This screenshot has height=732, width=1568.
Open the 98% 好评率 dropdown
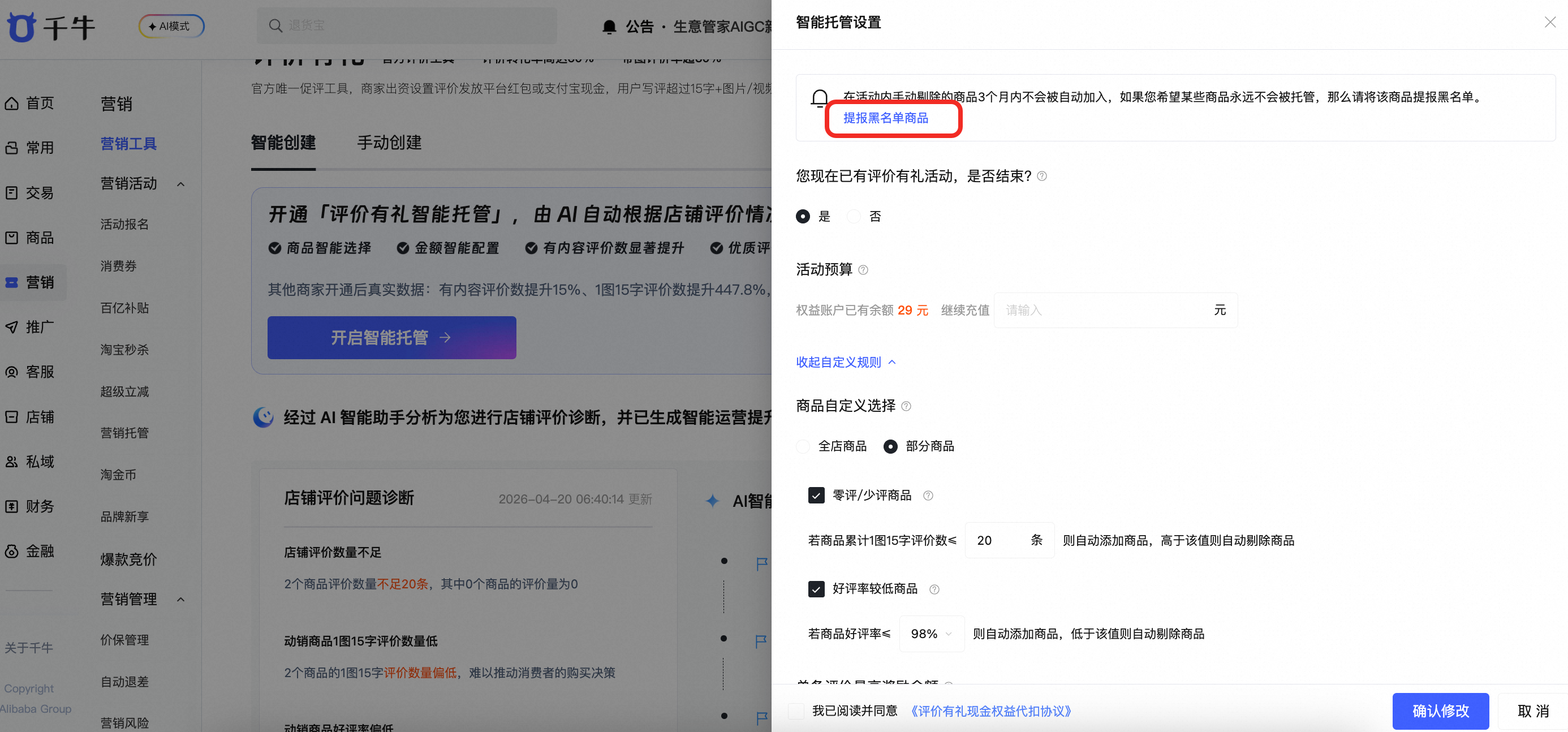click(931, 634)
